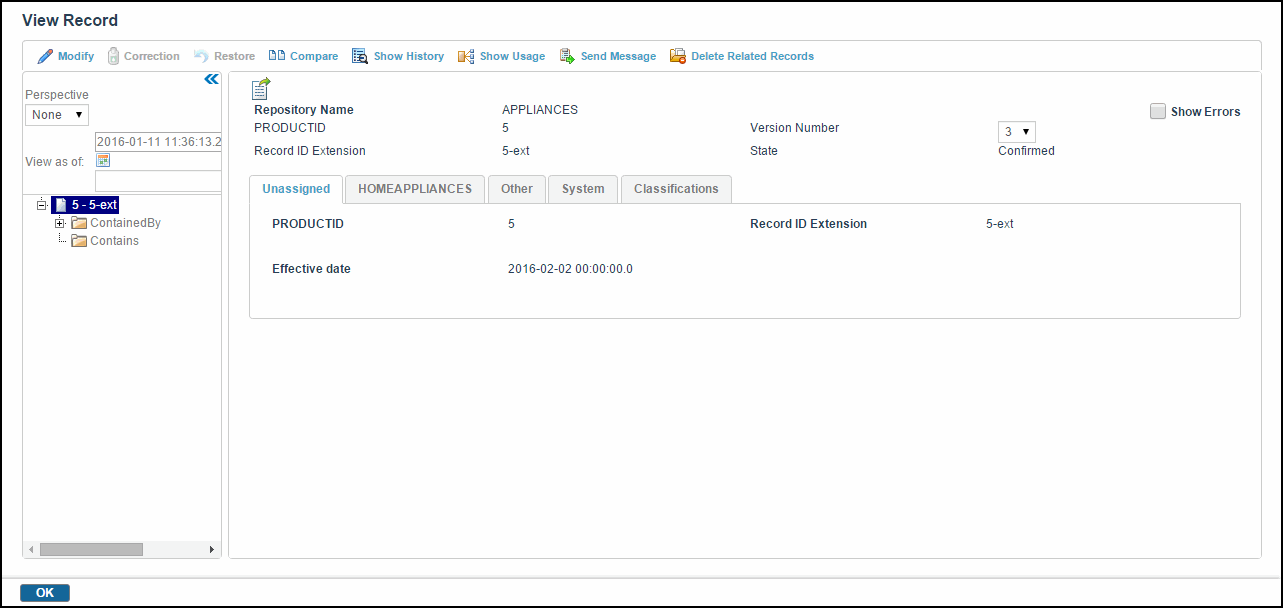
Task: Click the horizontal scrollbar thumb in tree panel
Action: pos(91,549)
